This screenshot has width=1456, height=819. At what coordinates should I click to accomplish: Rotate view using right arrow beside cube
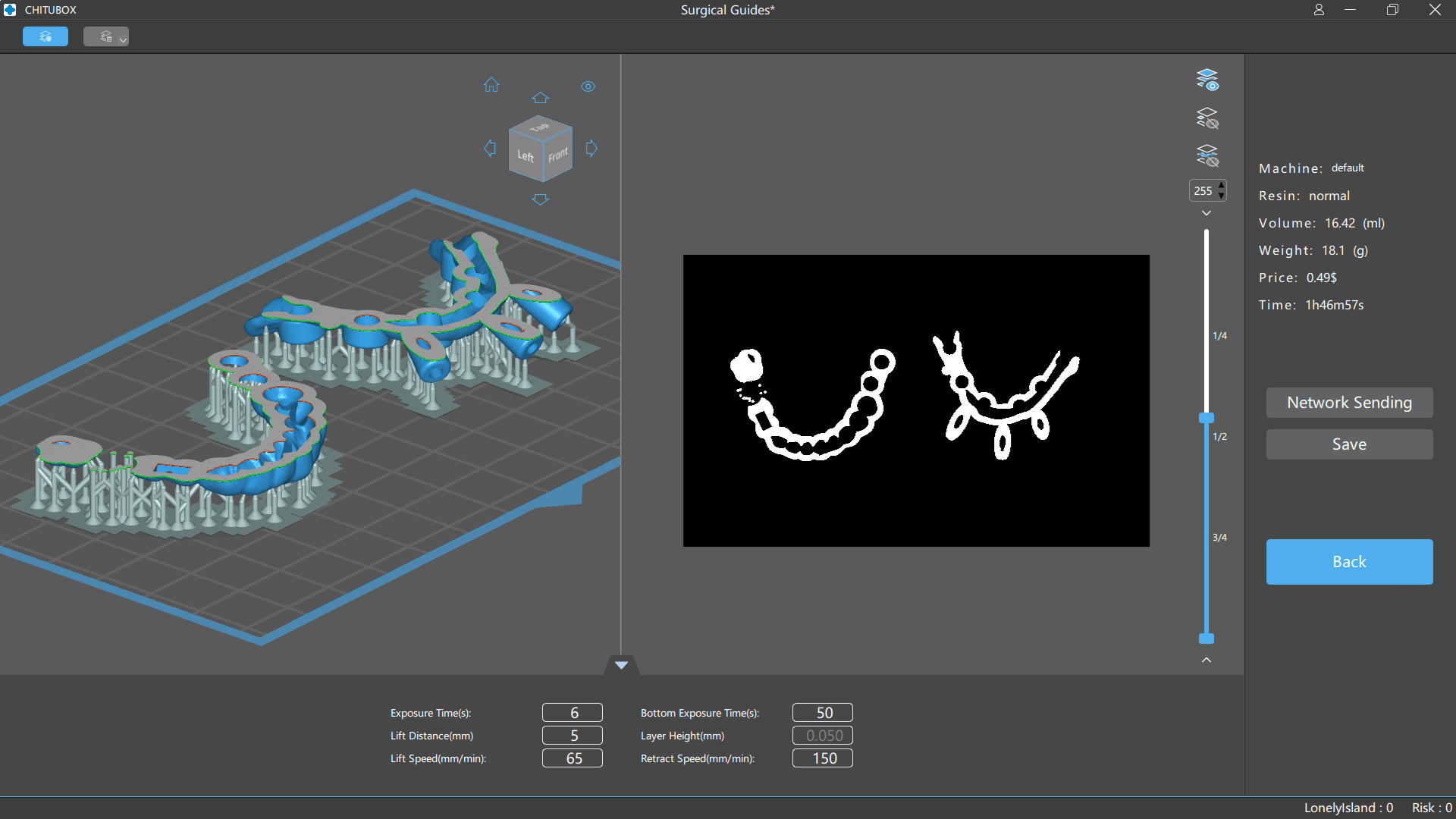[x=591, y=149]
